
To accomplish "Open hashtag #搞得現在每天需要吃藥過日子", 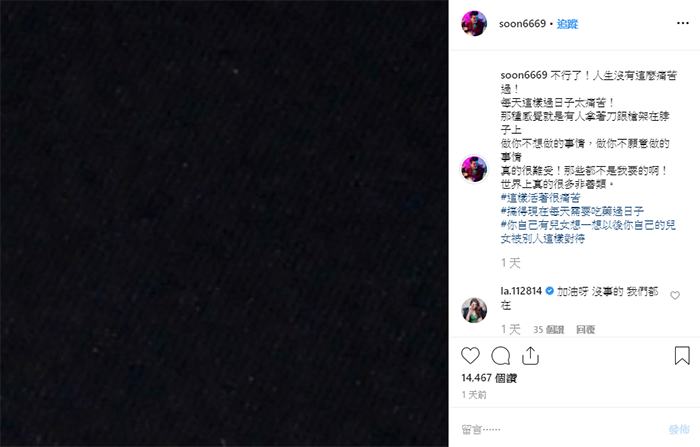I will (572, 211).
